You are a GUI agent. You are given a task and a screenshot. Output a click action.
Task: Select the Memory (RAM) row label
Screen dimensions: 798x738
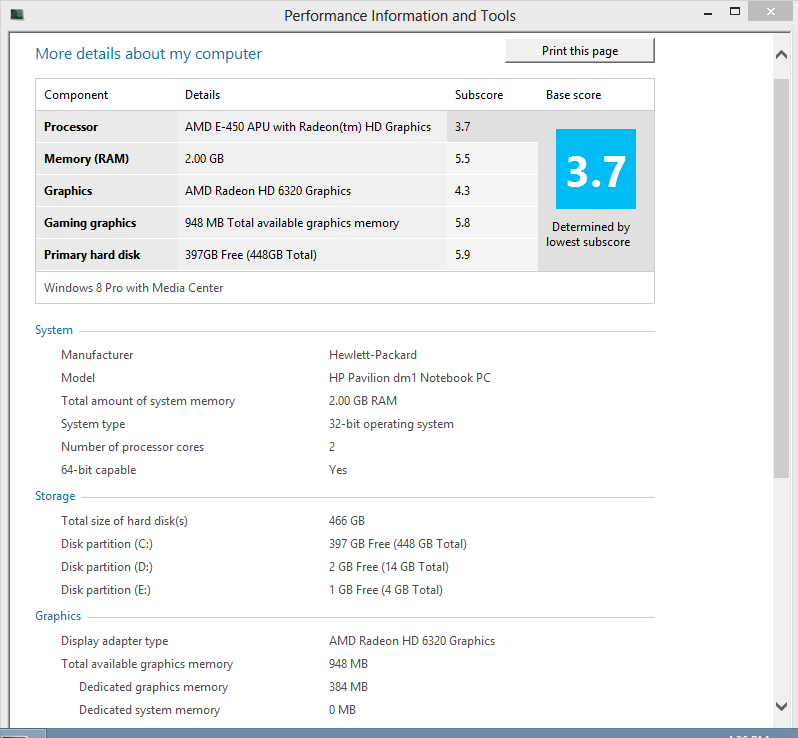tap(87, 159)
